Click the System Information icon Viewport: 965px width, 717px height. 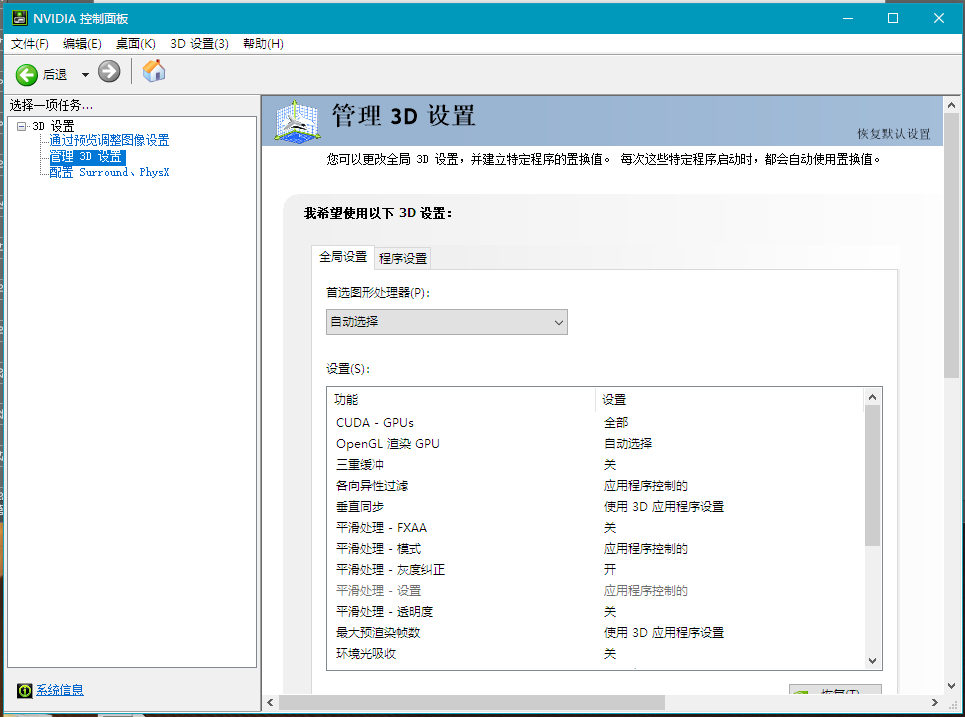(24, 691)
